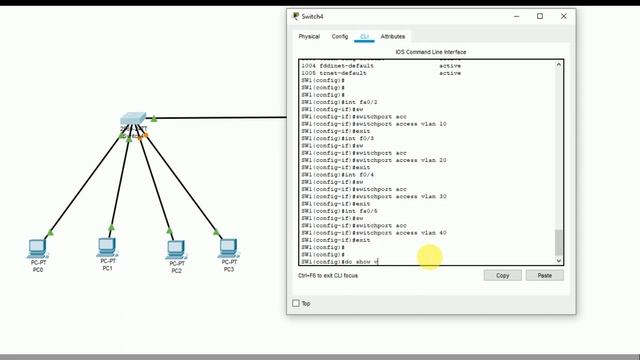Select the PC3 computer icon
Image resolution: width=640 pixels, height=360 pixels.
coord(228,248)
